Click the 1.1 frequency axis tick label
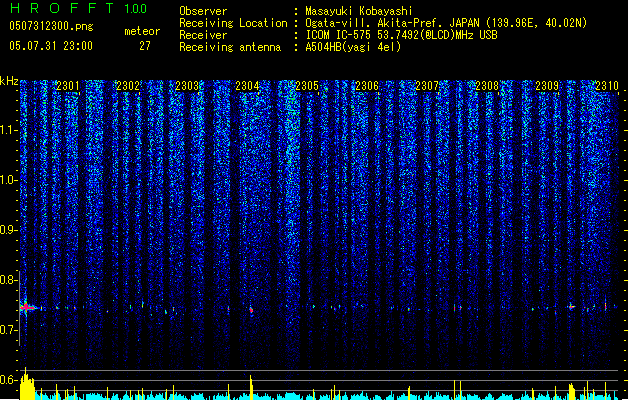The height and width of the screenshot is (400, 629). point(8,130)
